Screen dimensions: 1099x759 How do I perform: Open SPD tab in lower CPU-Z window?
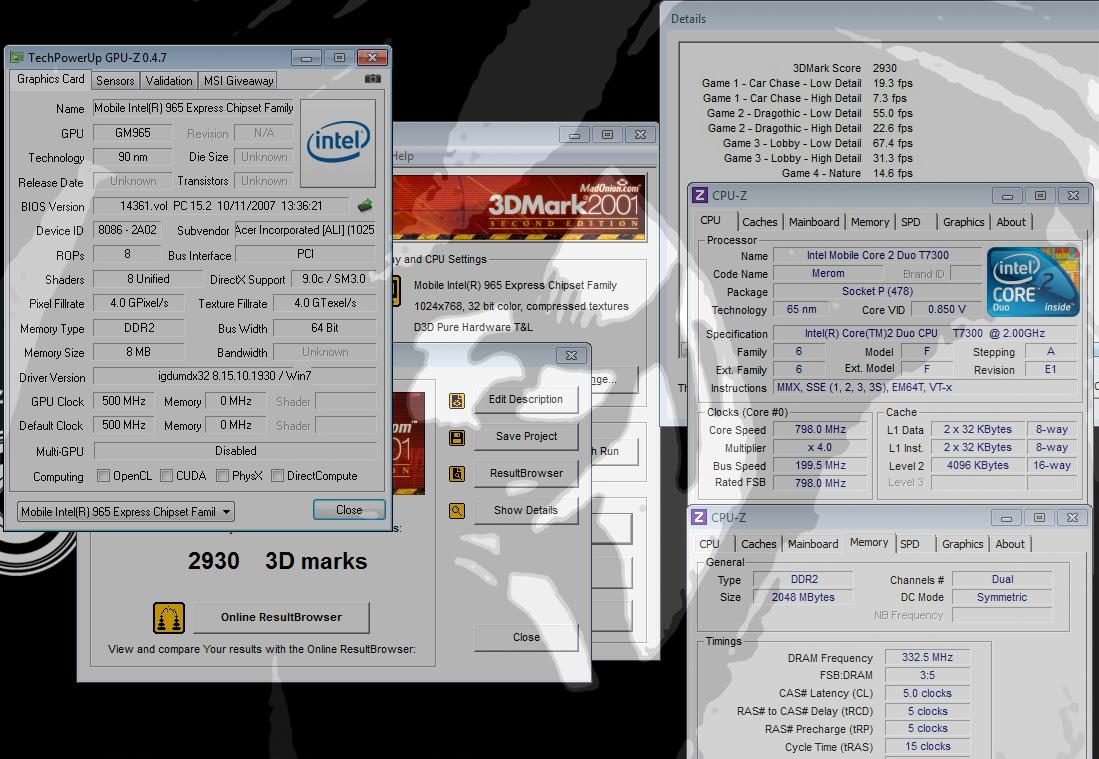[x=910, y=544]
